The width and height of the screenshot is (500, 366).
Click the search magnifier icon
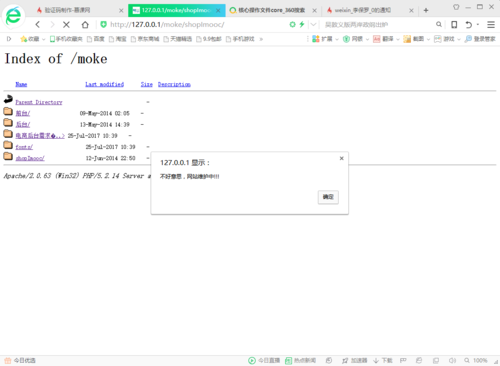click(x=439, y=24)
